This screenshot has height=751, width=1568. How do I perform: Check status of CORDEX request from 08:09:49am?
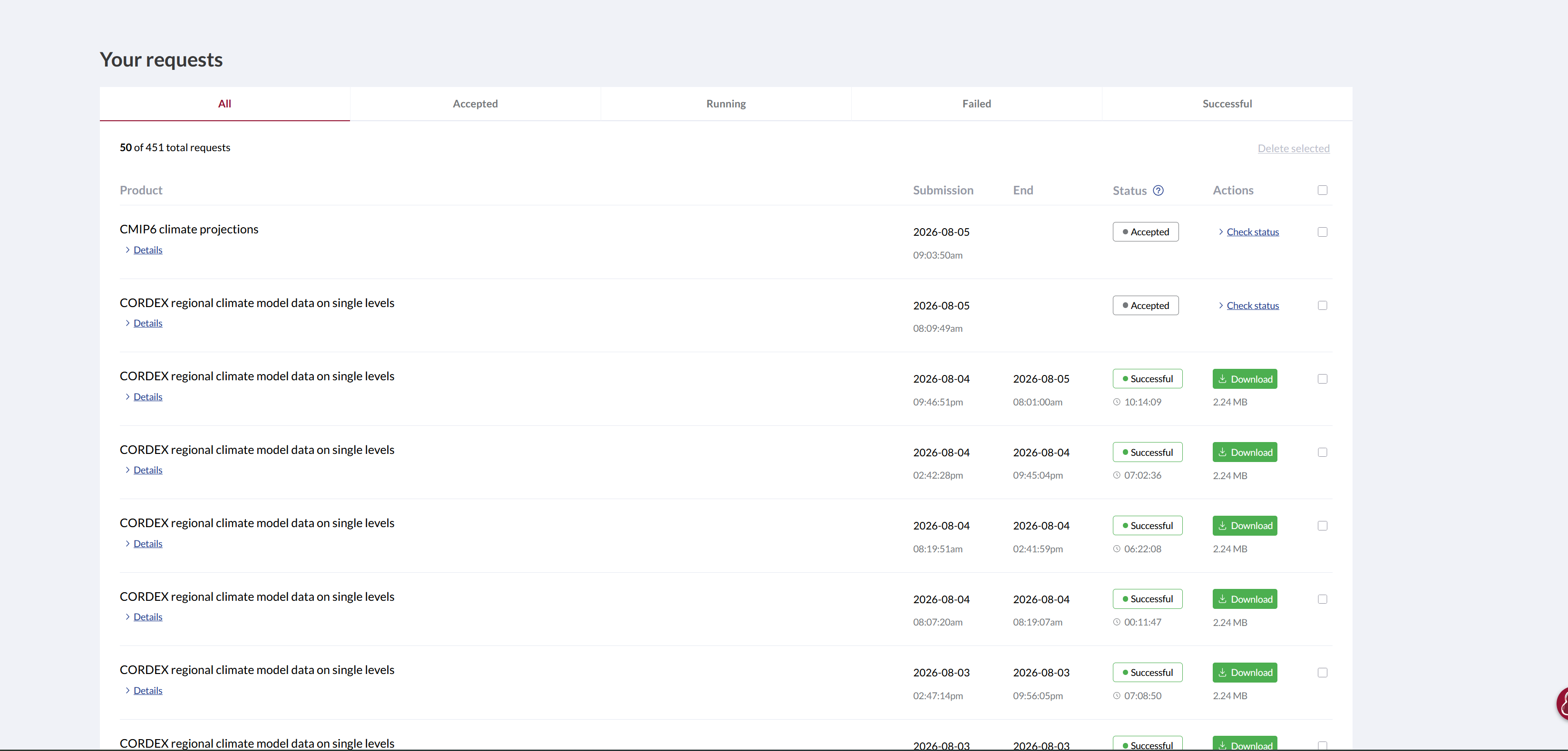(x=1253, y=306)
